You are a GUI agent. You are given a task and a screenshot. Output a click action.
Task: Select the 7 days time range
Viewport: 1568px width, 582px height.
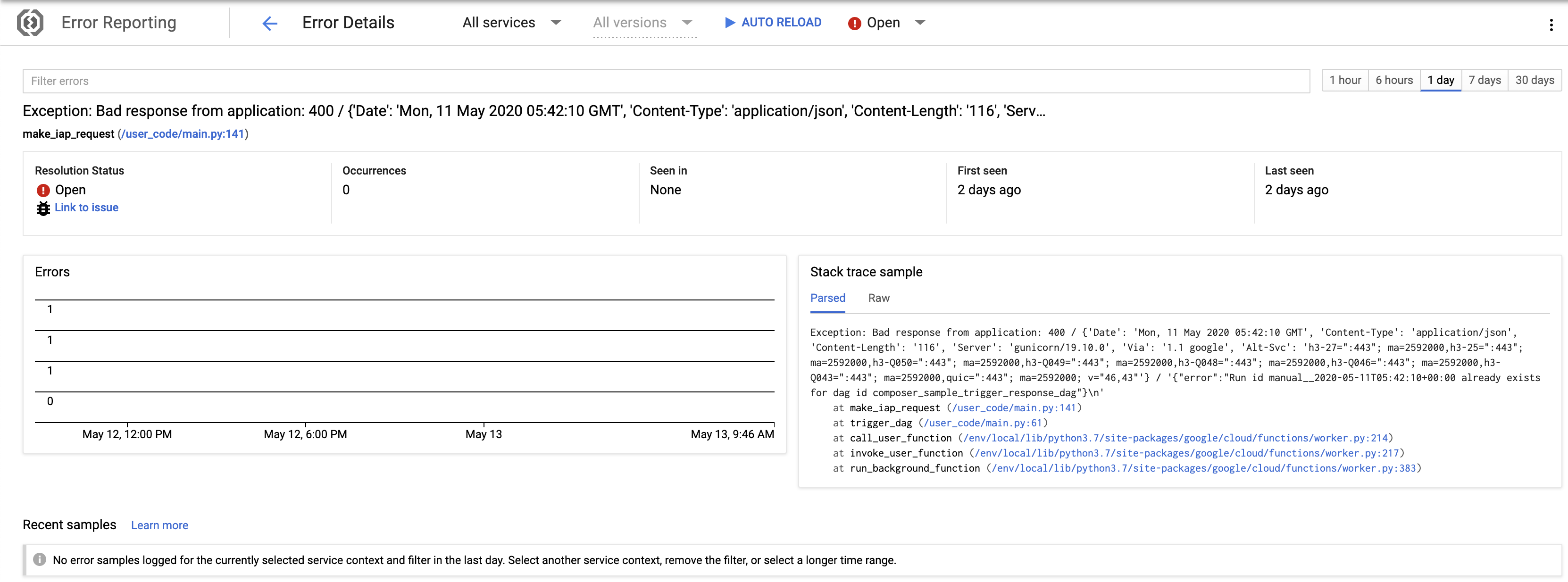(x=1485, y=80)
